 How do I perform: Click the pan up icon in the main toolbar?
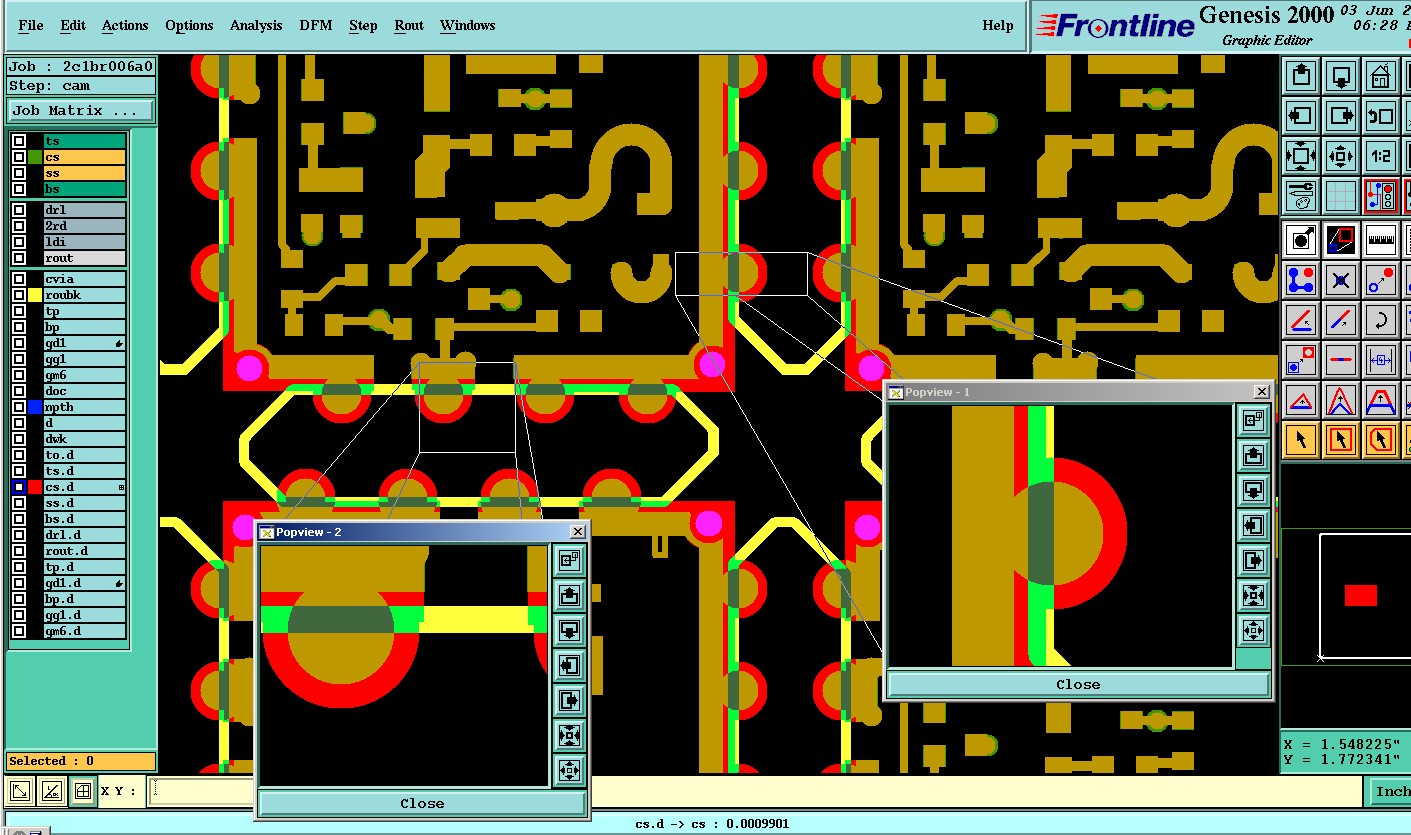click(x=1300, y=75)
